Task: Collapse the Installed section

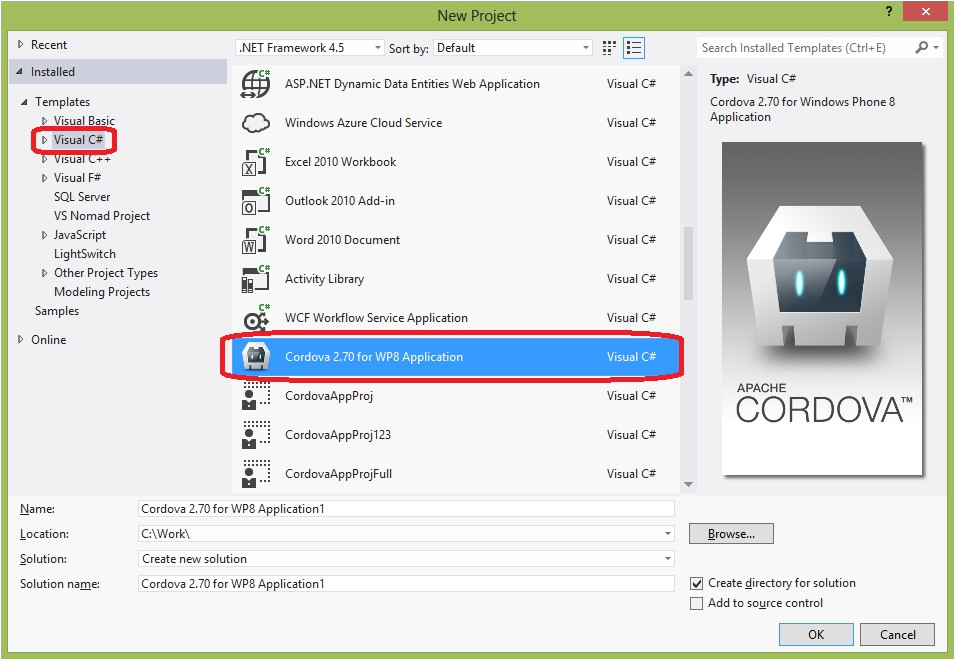Action: tap(20, 72)
